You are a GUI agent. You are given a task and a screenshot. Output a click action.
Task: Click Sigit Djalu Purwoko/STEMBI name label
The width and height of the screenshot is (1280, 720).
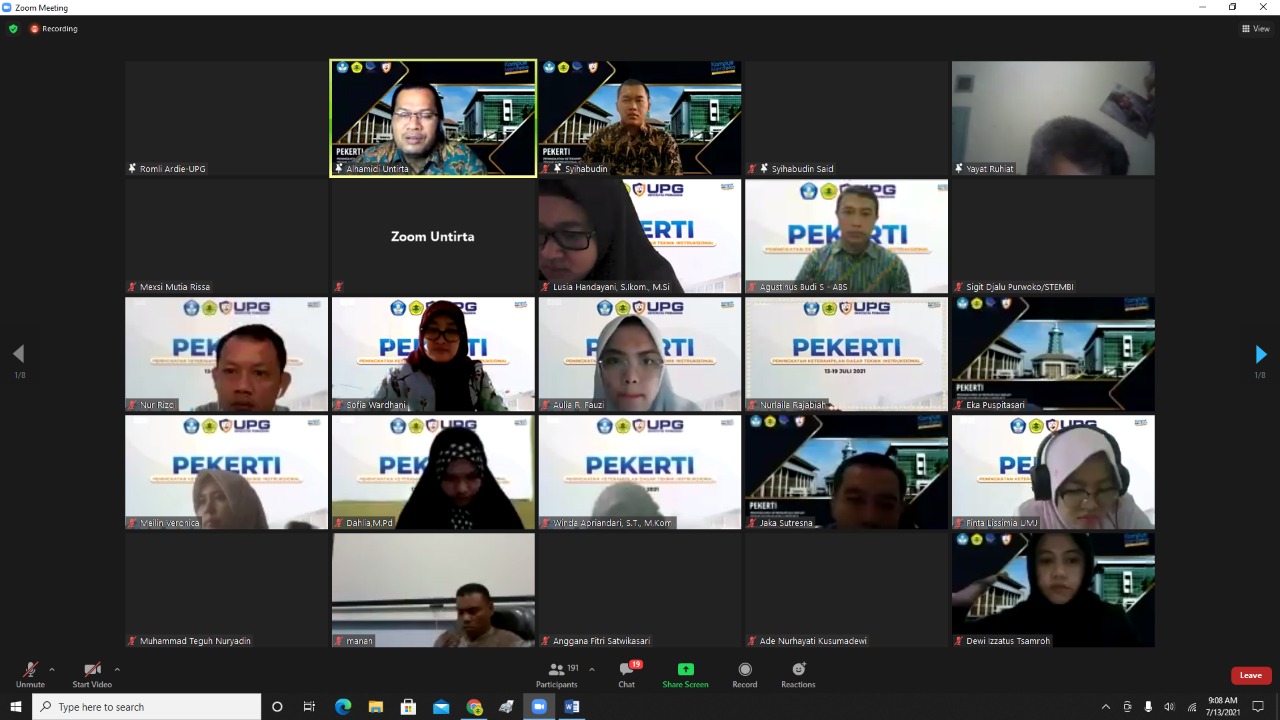(x=1020, y=287)
